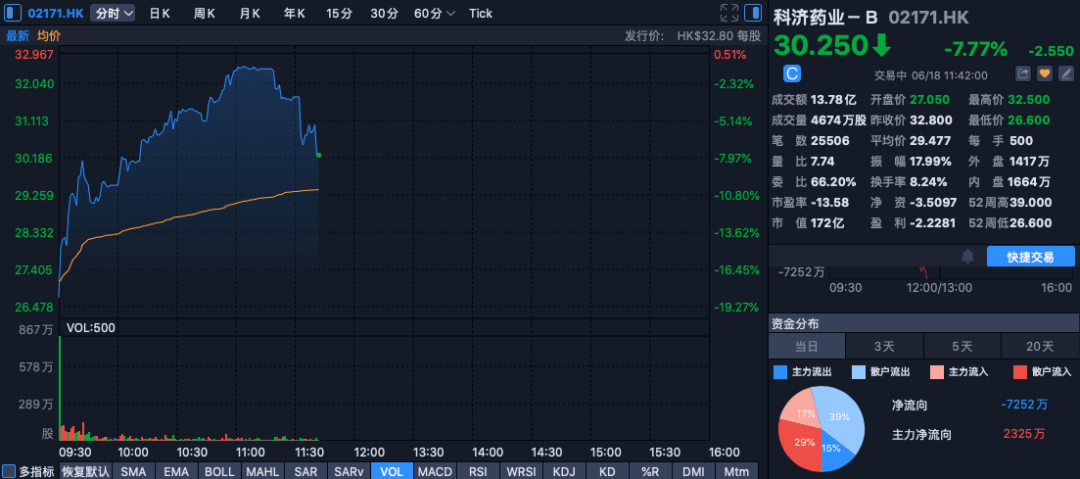
Task: Select the 3天 fund distribution tab
Action: (x=884, y=346)
